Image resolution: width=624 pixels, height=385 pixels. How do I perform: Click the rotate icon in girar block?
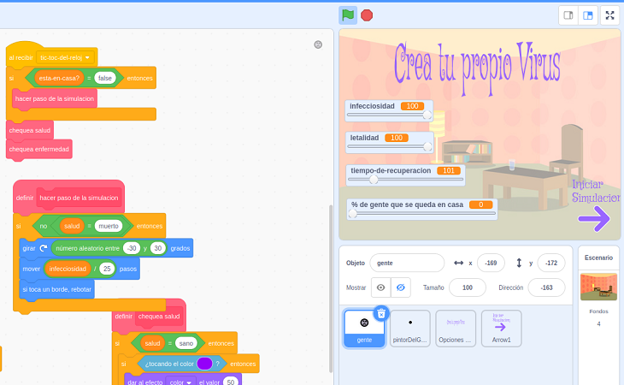coord(43,248)
